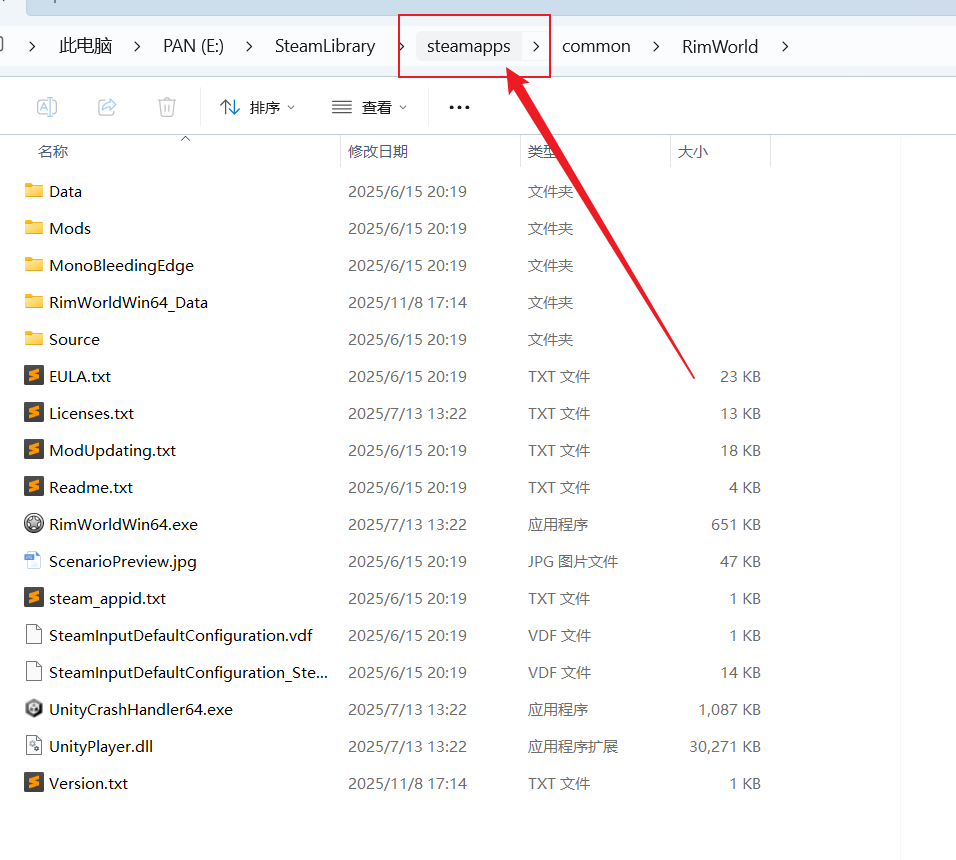Click the UnityPlayer.dll file icon
Viewport: 956px width, 860px height.
click(34, 746)
